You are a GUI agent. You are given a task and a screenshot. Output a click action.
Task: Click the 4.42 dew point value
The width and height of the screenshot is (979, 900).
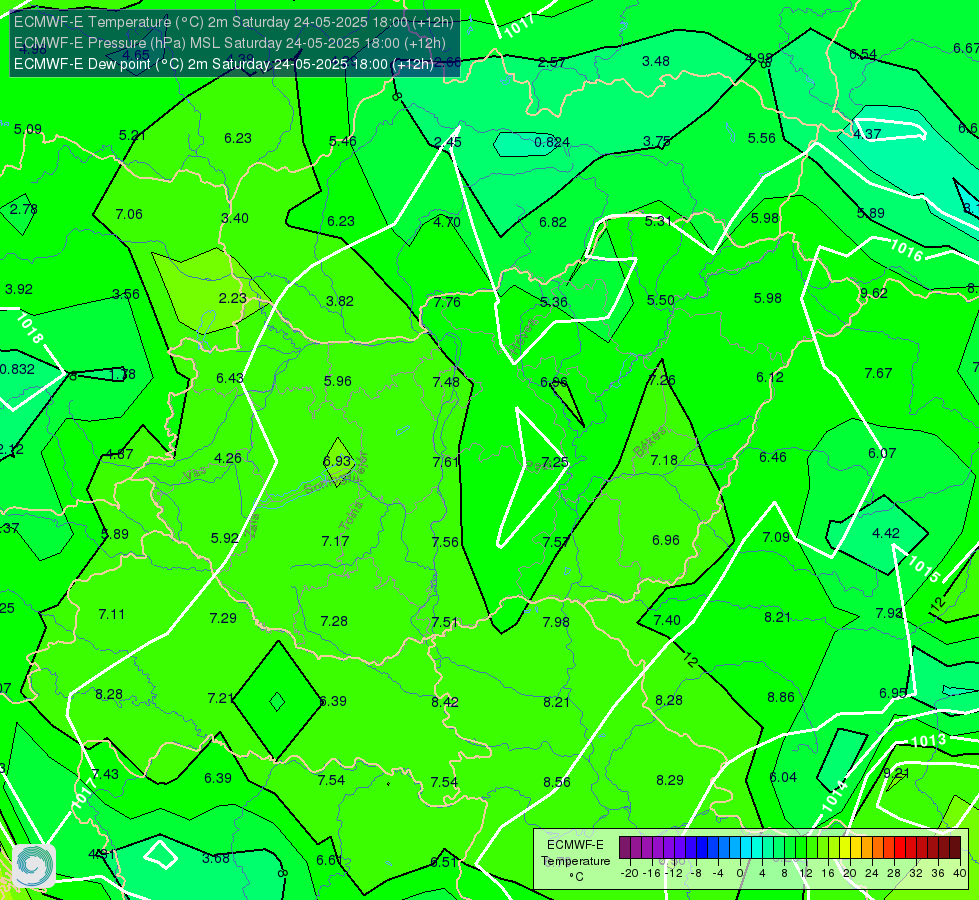[886, 533]
